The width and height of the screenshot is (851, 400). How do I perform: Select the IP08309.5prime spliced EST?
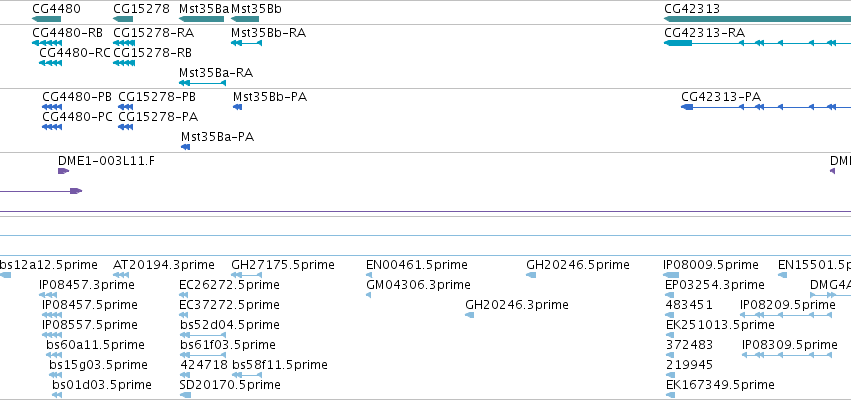(x=787, y=355)
